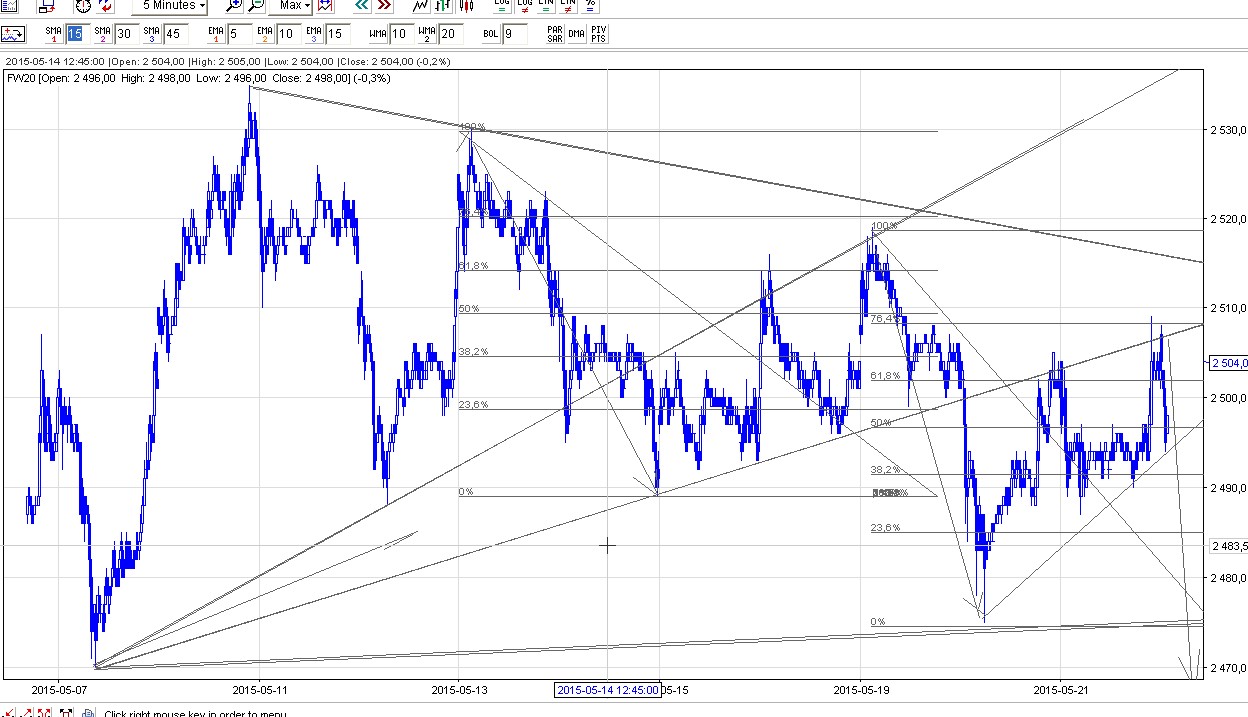Toggle the percent scale button
This screenshot has width=1248, height=717.
coord(590,5)
